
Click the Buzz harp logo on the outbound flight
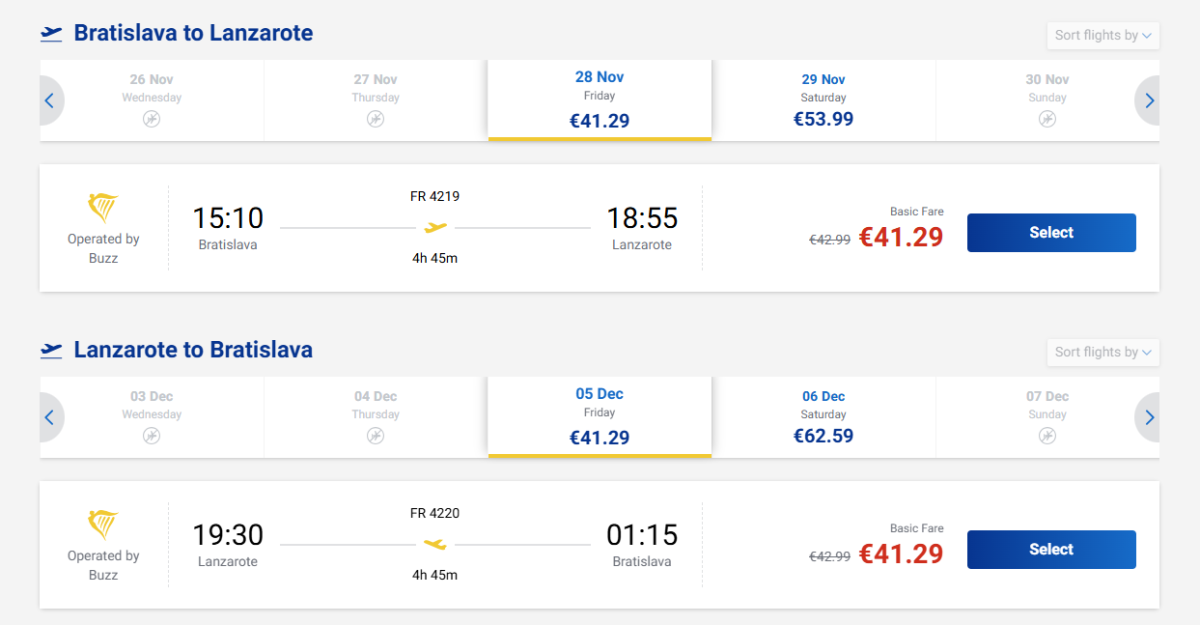tap(103, 208)
